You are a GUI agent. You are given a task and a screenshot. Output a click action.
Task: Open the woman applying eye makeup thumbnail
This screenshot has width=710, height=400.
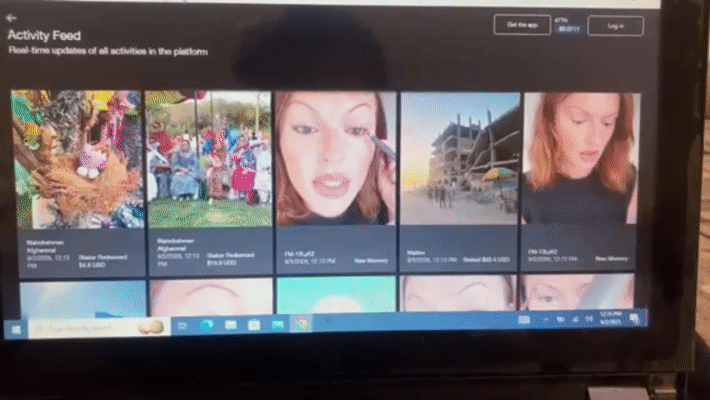pyautogui.click(x=336, y=159)
